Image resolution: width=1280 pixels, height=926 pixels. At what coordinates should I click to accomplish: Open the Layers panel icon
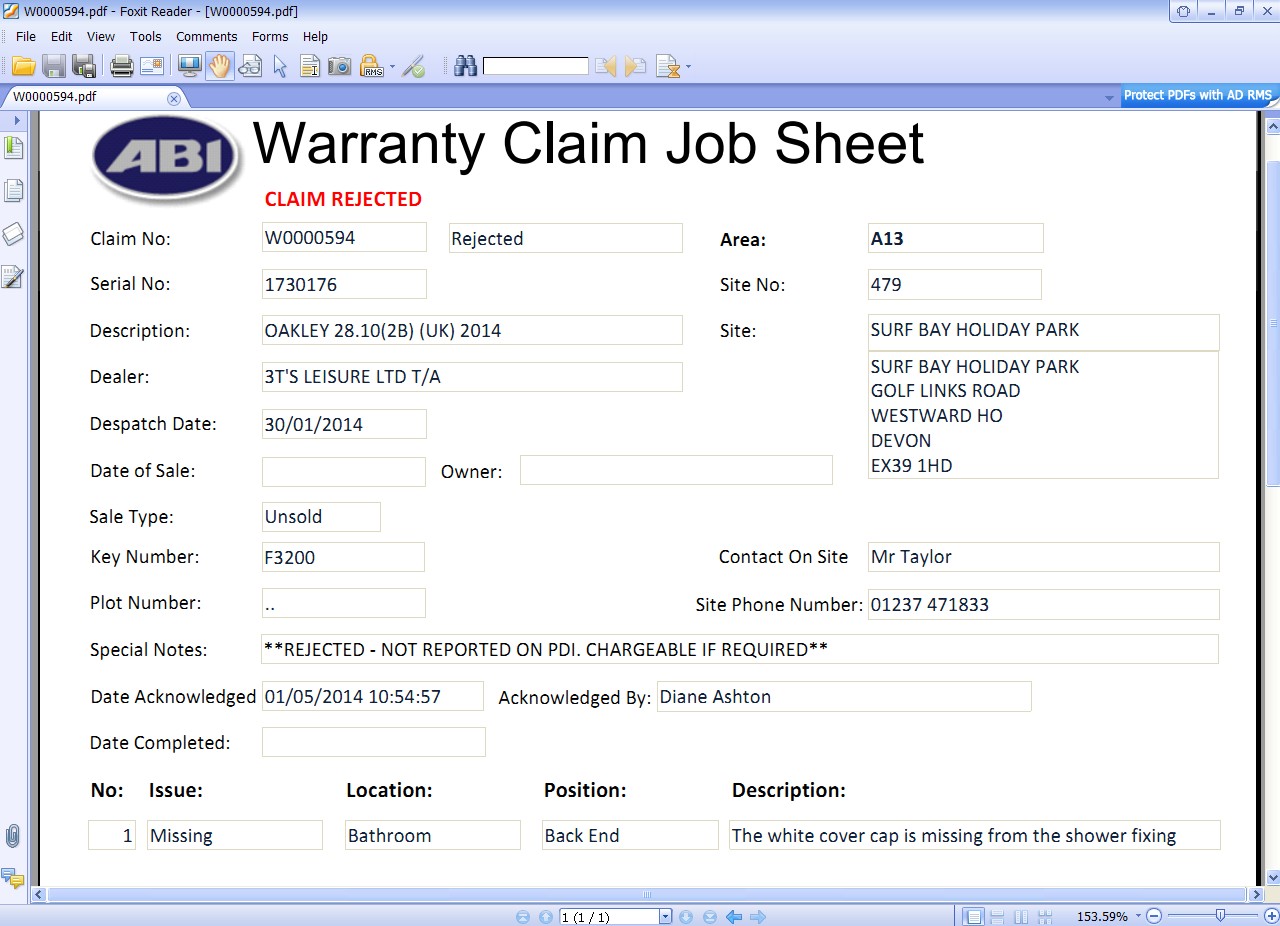point(13,234)
